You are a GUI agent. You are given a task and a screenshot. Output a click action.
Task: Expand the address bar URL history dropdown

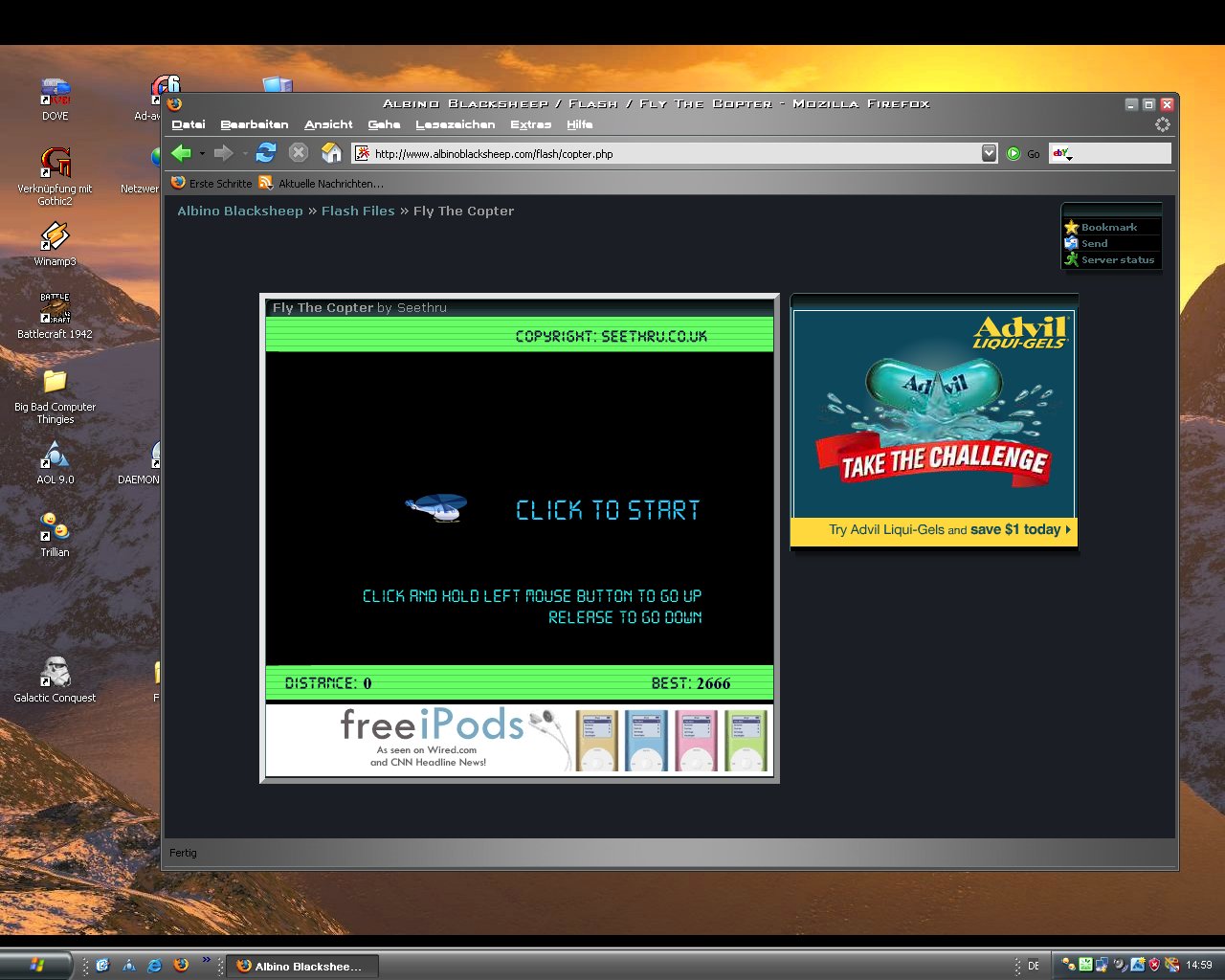990,153
